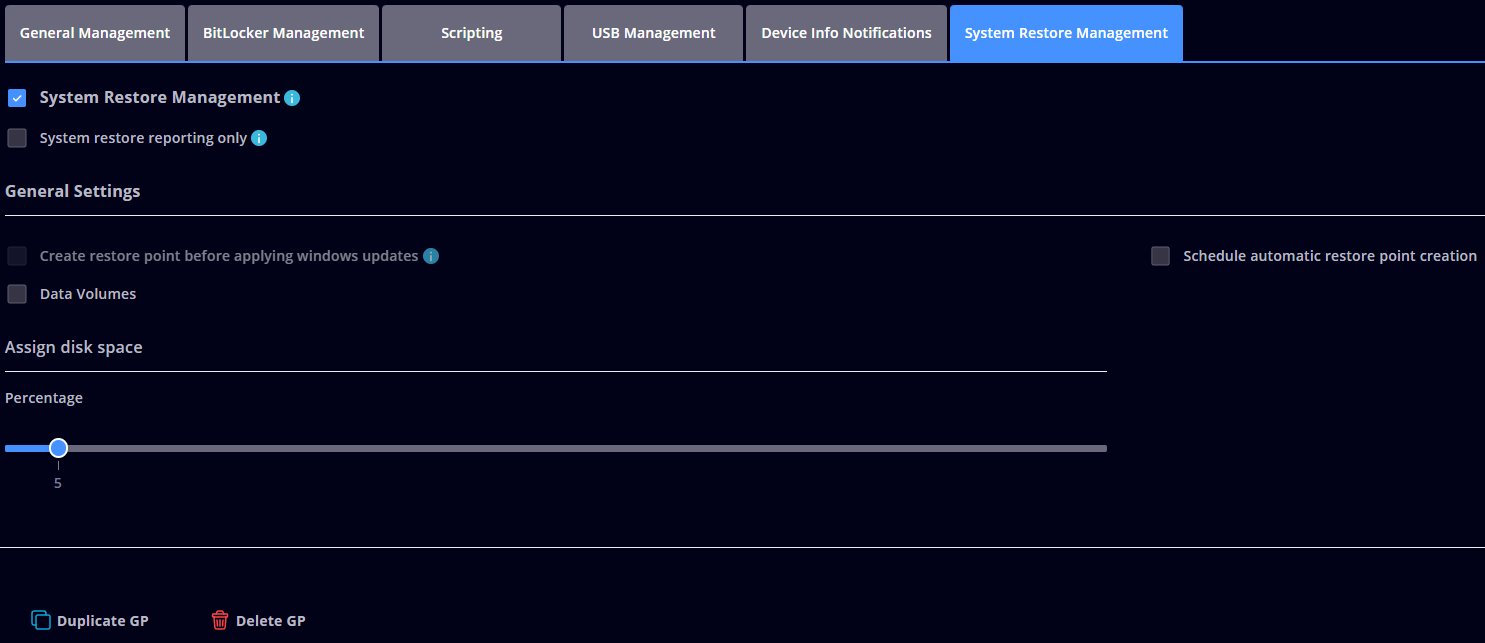Screen dimensions: 1485x643
Task: Uncheck the System Restore Management checkbox
Action: [x=17, y=98]
